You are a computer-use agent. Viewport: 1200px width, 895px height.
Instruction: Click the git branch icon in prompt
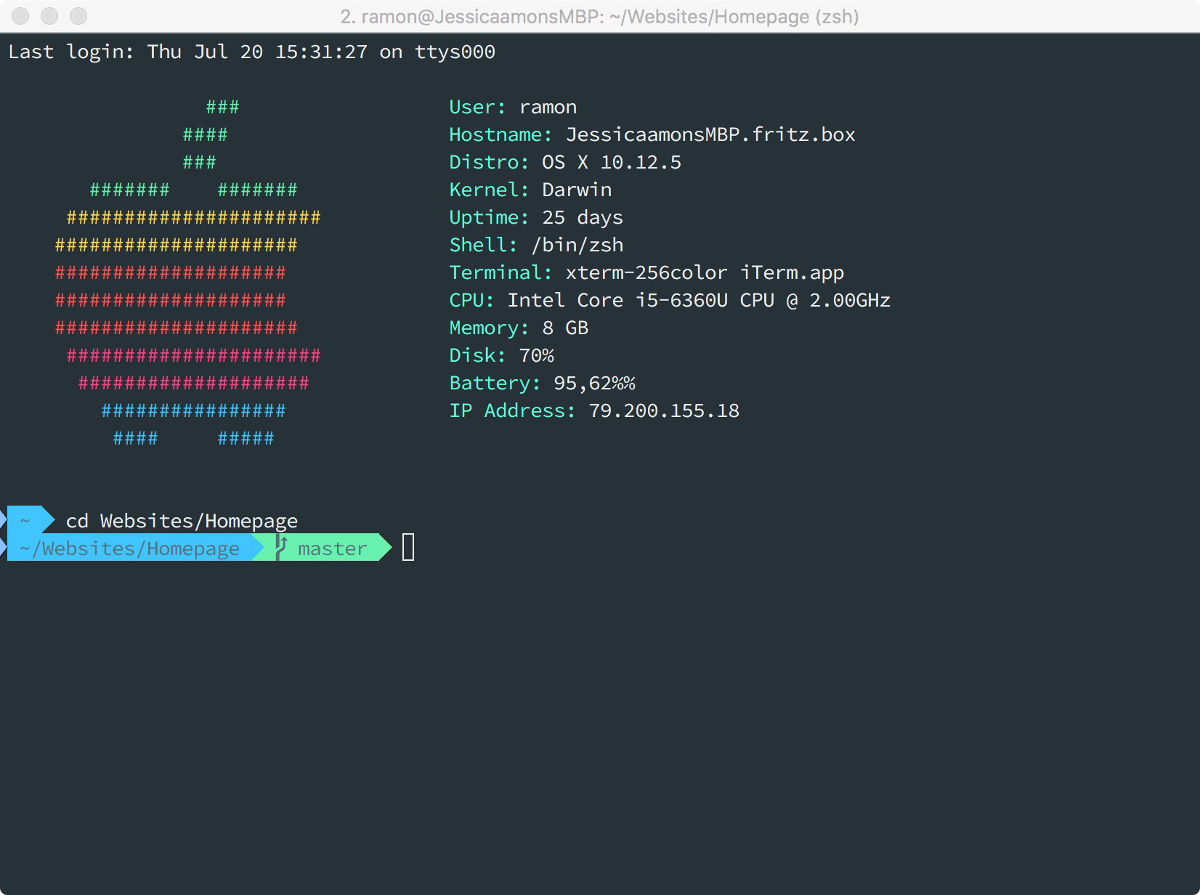pyautogui.click(x=281, y=546)
